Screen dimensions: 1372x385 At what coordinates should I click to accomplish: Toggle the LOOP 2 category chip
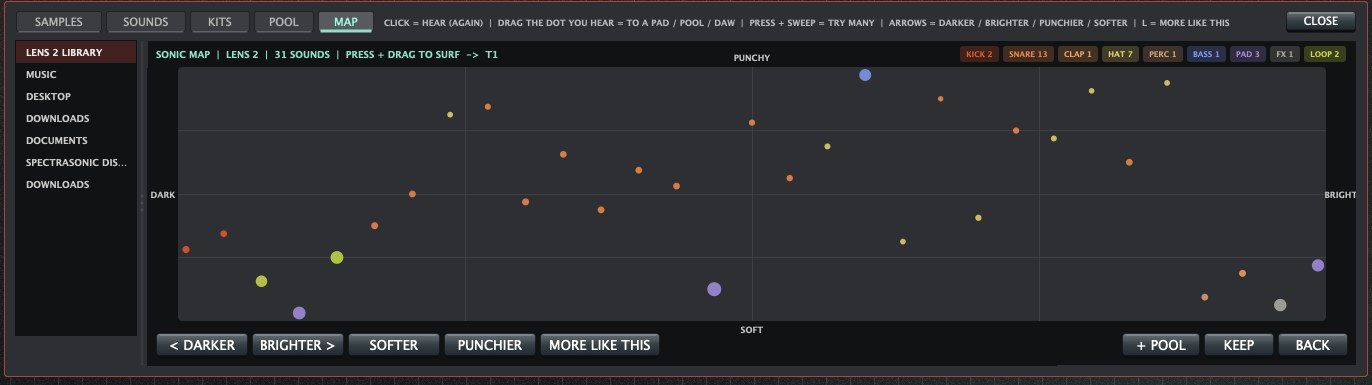pos(1324,54)
